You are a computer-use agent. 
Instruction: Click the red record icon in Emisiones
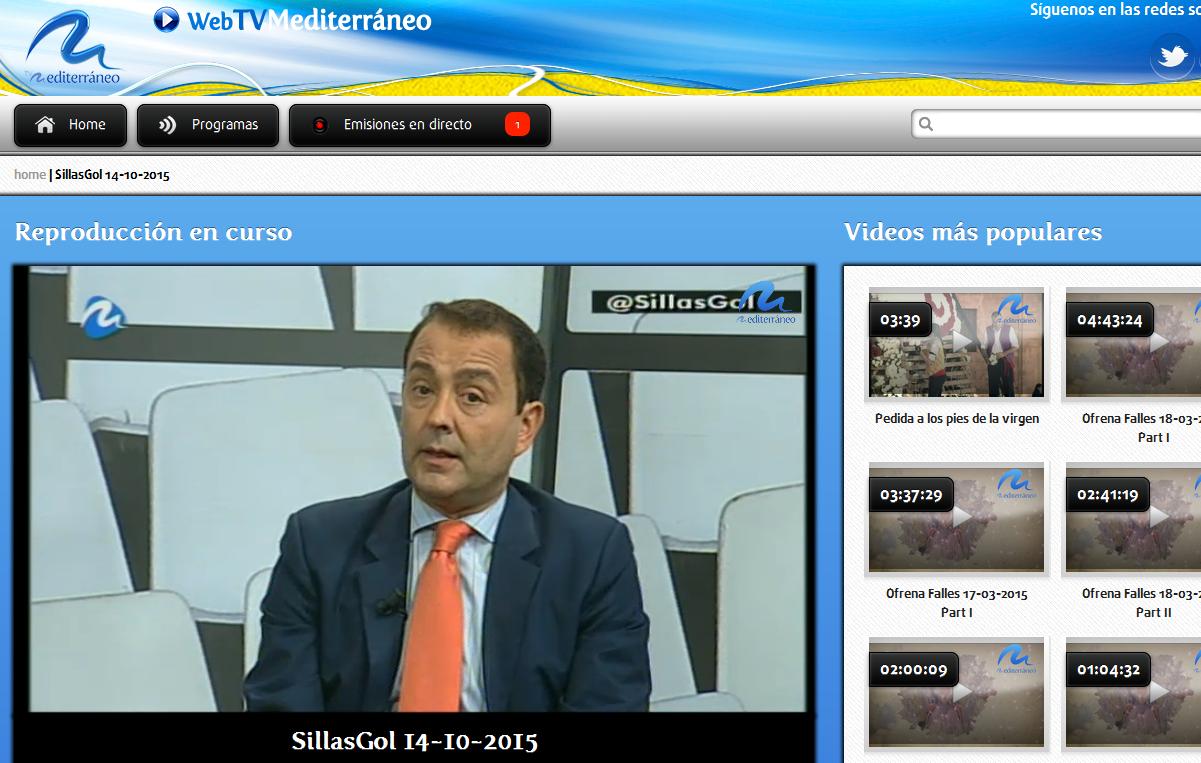point(320,125)
